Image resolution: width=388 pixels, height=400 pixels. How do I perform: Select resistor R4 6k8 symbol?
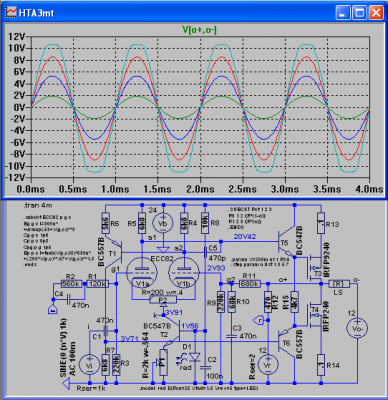[184, 223]
